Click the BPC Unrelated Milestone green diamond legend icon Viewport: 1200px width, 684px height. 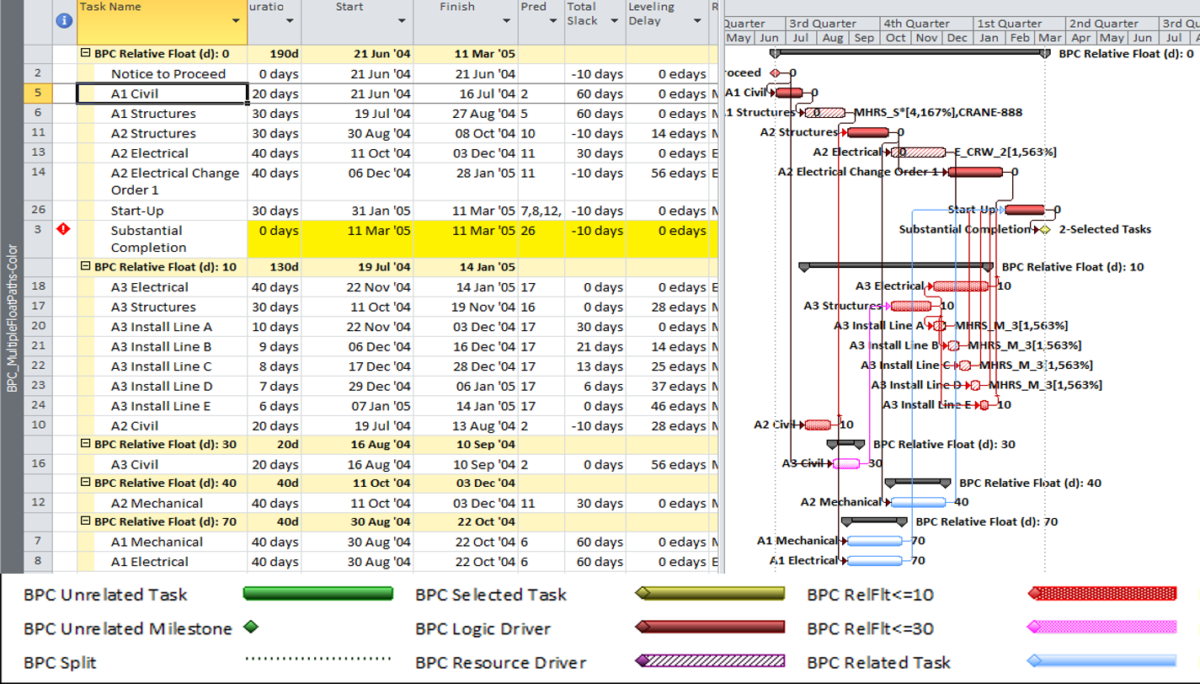[x=250, y=628]
